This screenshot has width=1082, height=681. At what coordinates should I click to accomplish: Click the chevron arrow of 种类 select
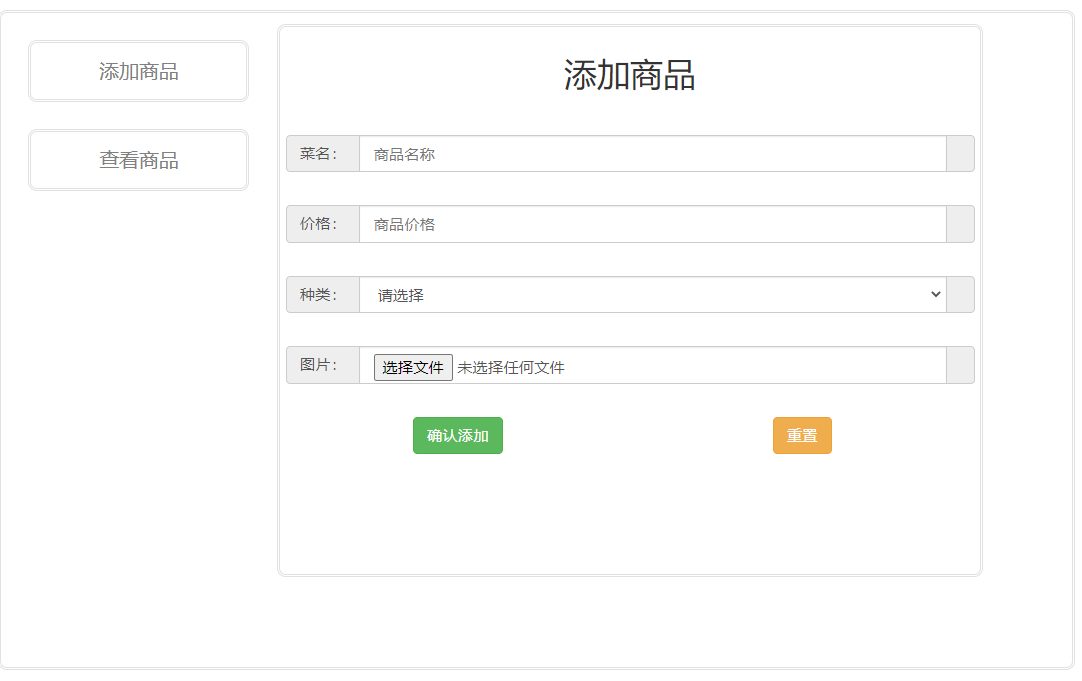pyautogui.click(x=935, y=294)
